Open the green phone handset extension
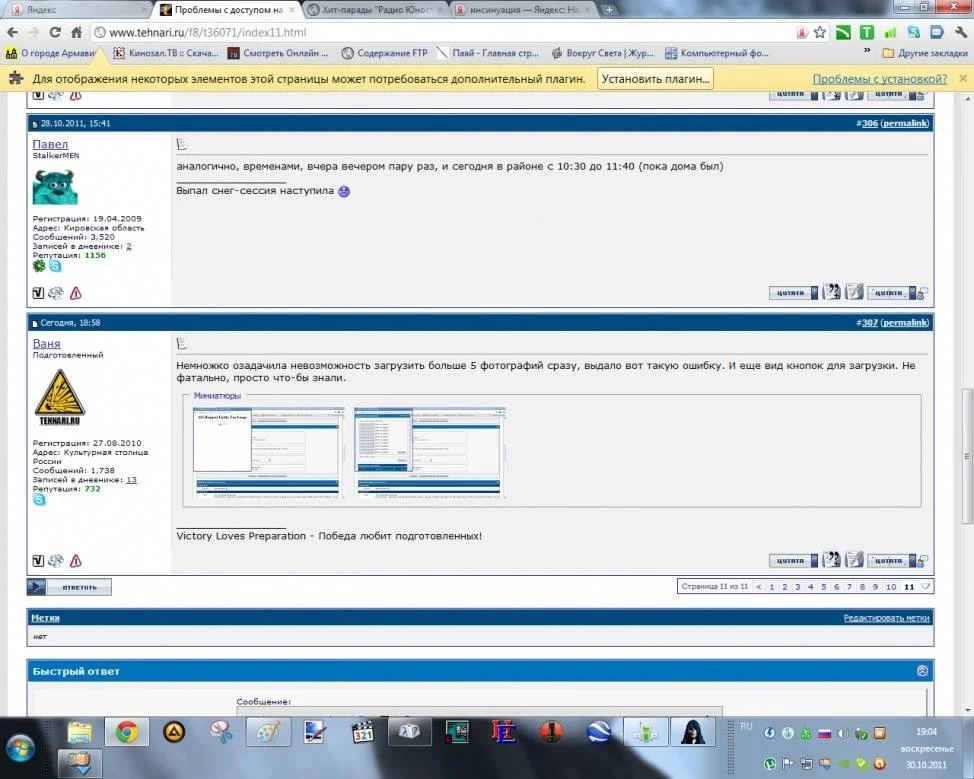The height and width of the screenshot is (779, 974). (843, 32)
